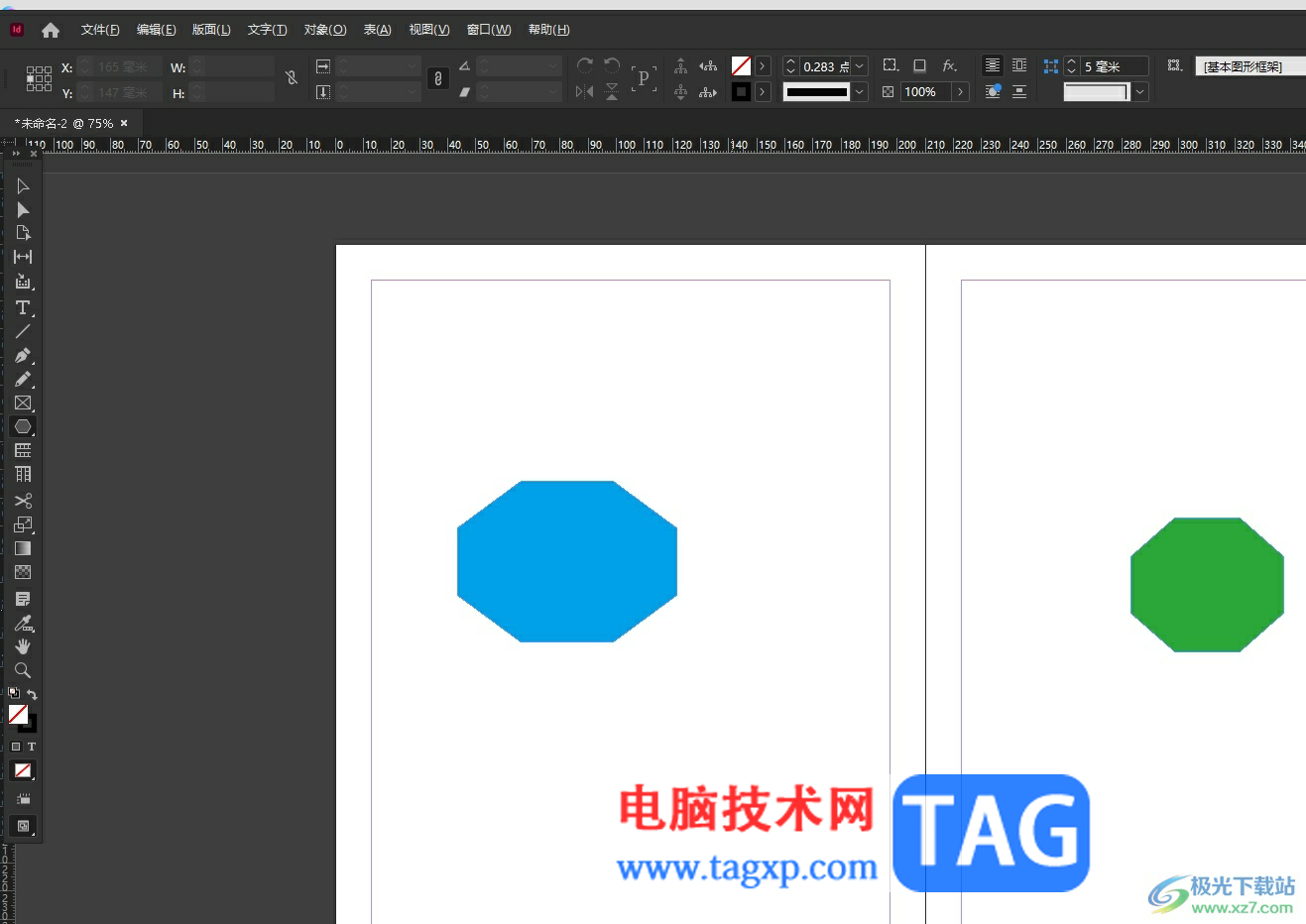This screenshot has height=924, width=1306.
Task: Open the 窗口 (Window) menu
Action: [489, 30]
